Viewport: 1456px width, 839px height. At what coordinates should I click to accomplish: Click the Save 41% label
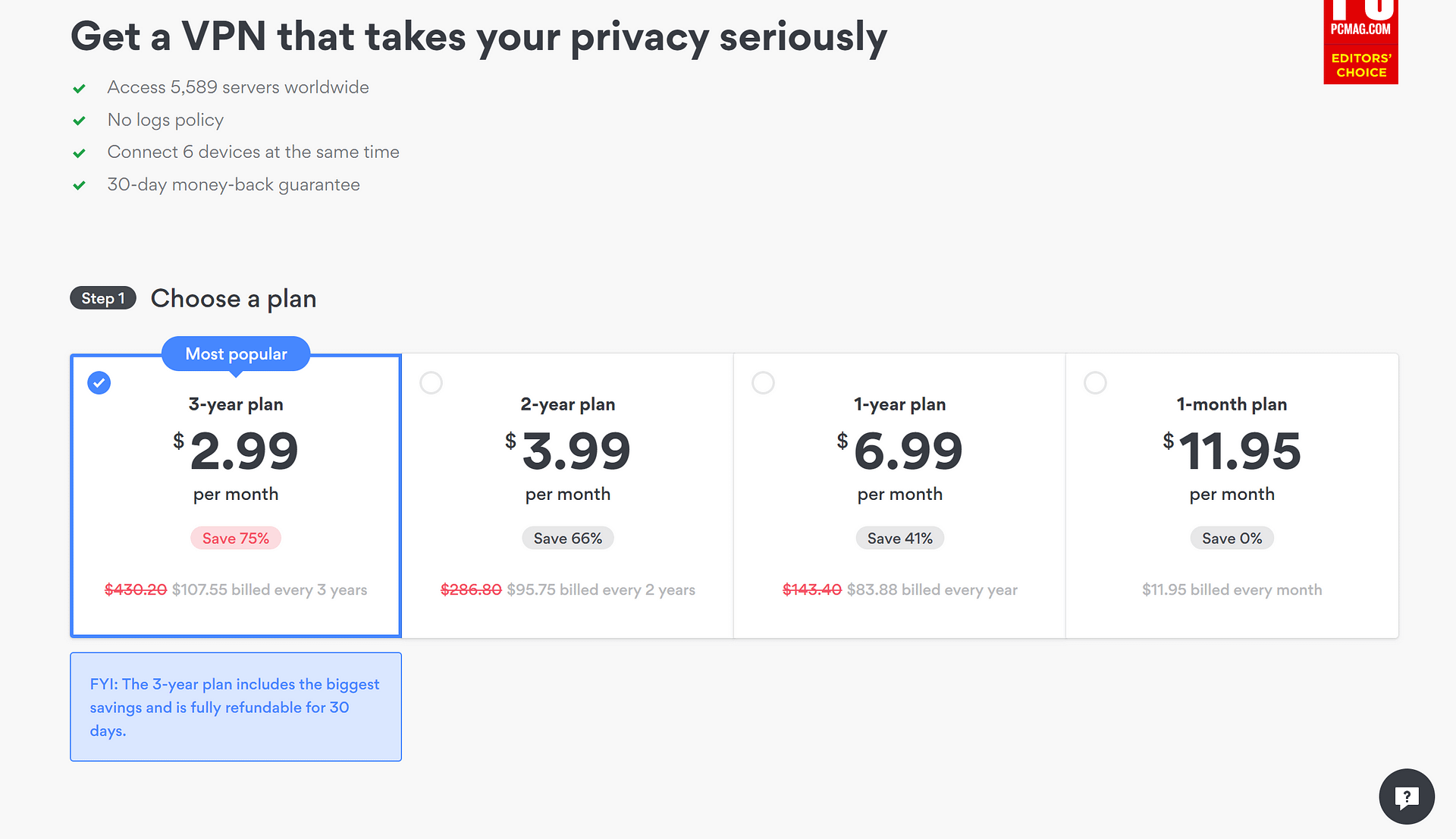tap(900, 538)
